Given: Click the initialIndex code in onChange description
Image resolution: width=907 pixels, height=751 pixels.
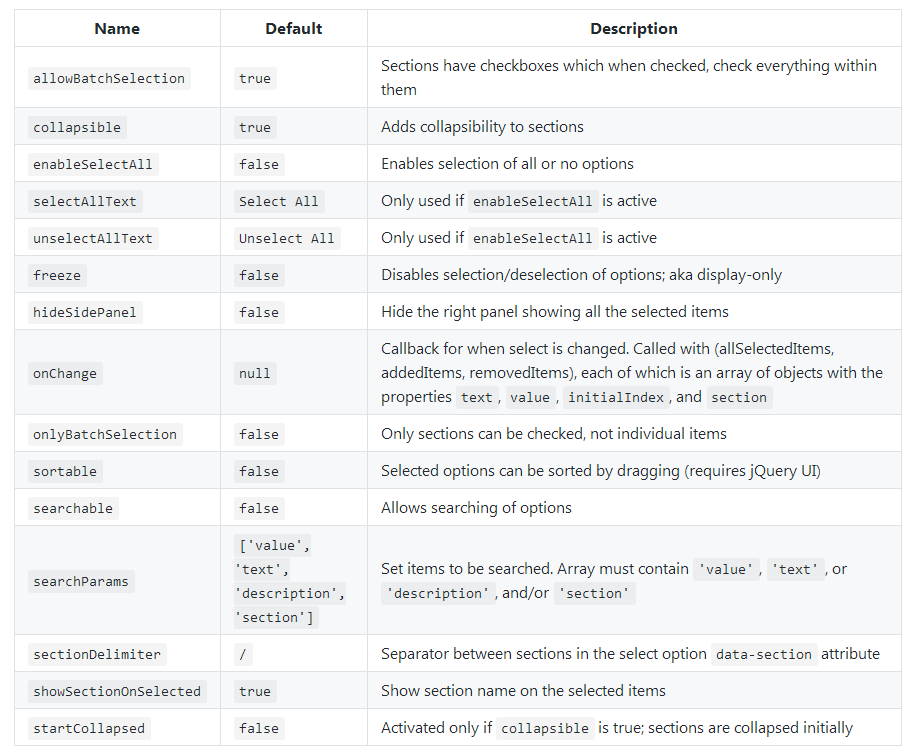Looking at the screenshot, I should coord(615,397).
